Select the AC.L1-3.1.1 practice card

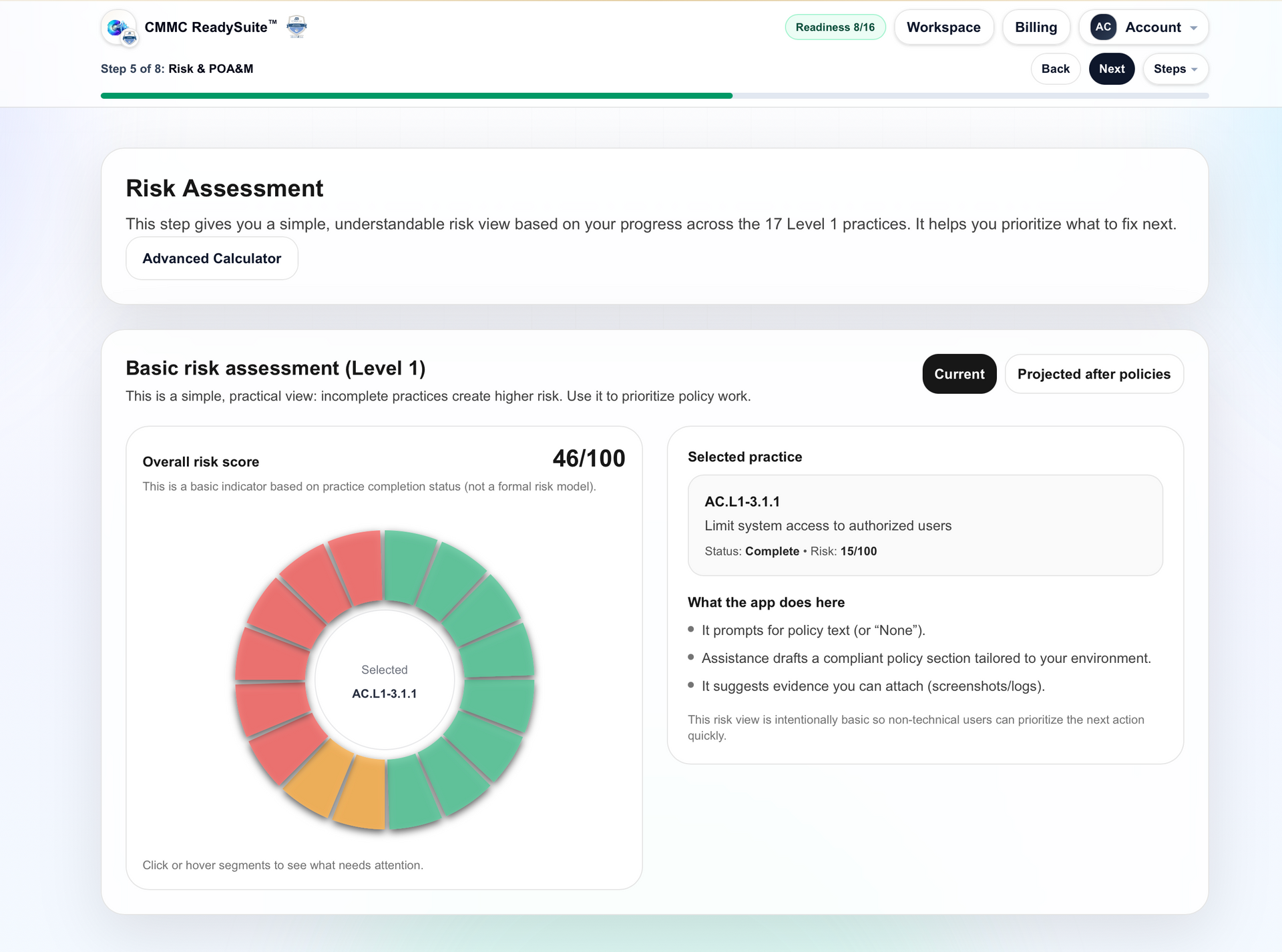(x=925, y=525)
